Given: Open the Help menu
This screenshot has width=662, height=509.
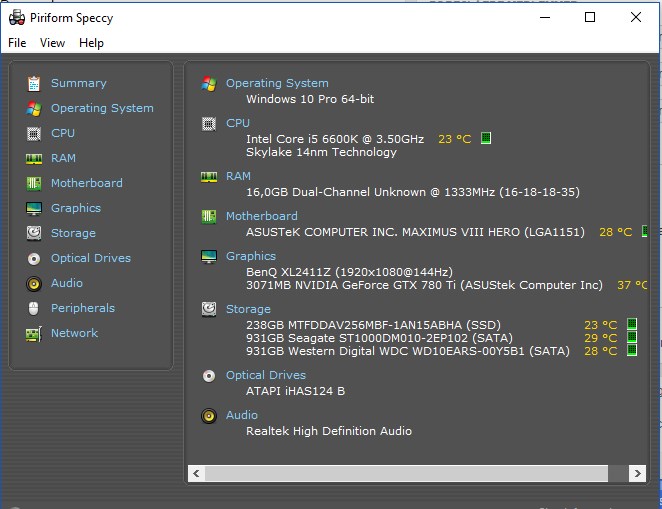Looking at the screenshot, I should click(x=91, y=43).
